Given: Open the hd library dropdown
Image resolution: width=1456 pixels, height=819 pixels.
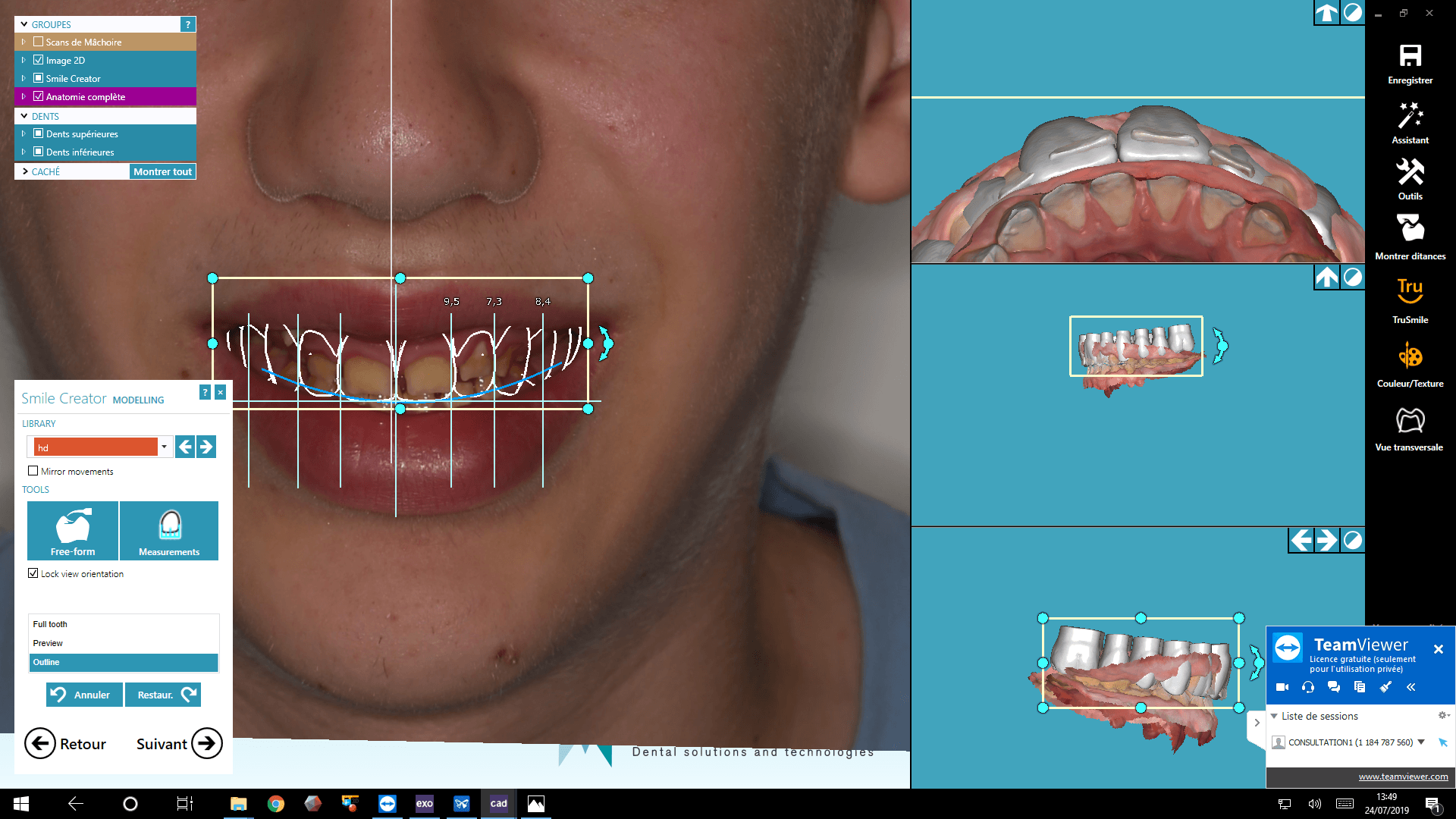Looking at the screenshot, I should (x=164, y=447).
